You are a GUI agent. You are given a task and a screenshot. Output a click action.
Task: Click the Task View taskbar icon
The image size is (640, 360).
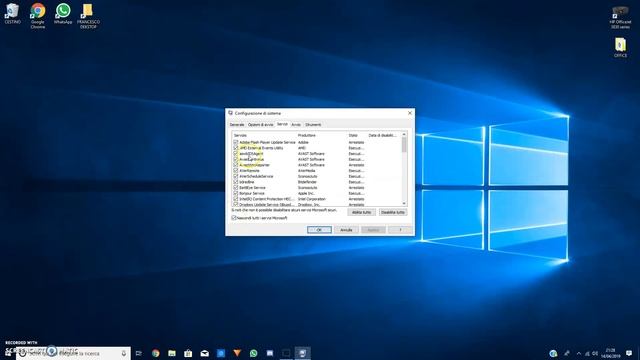139,353
